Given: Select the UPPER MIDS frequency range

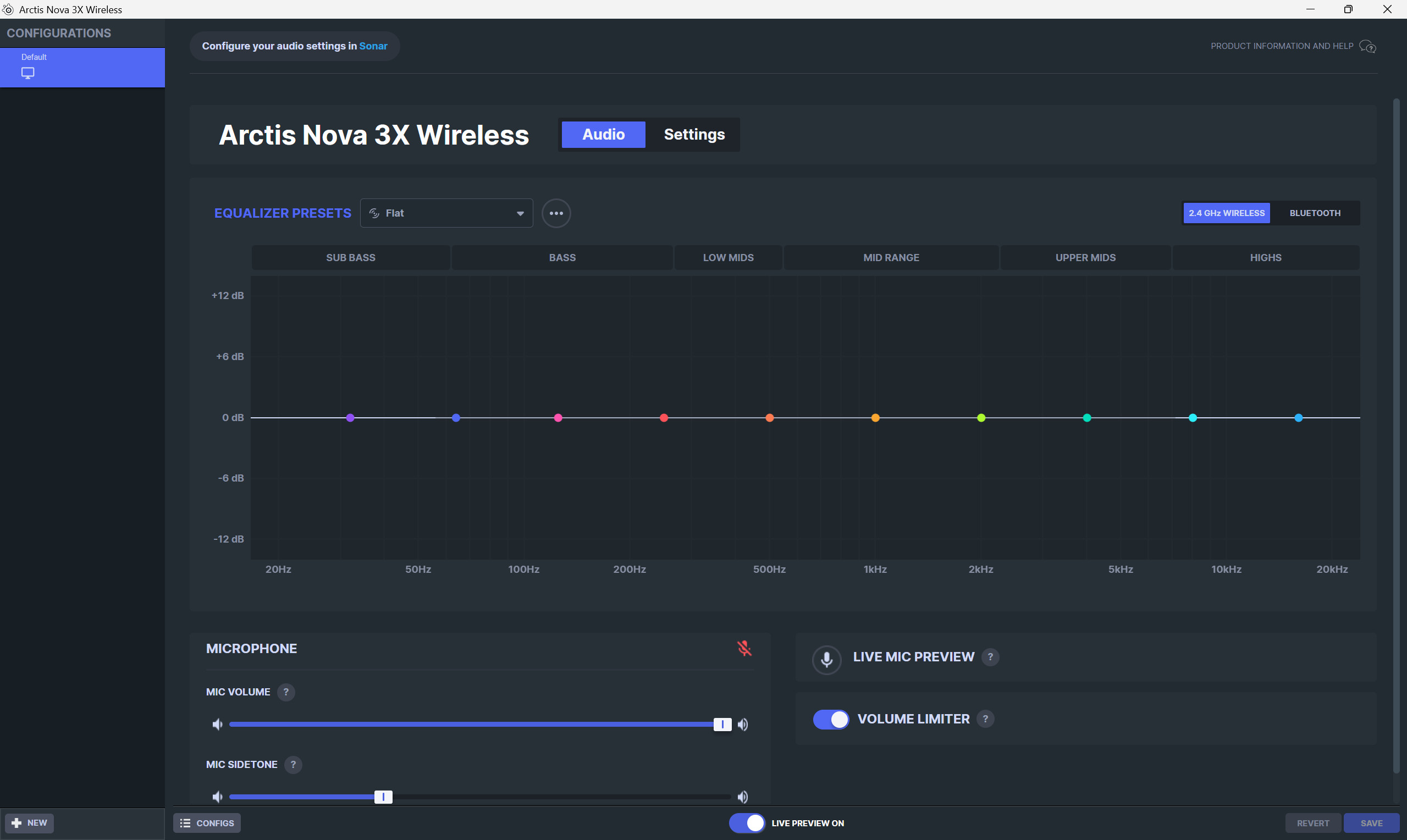Looking at the screenshot, I should 1085,257.
